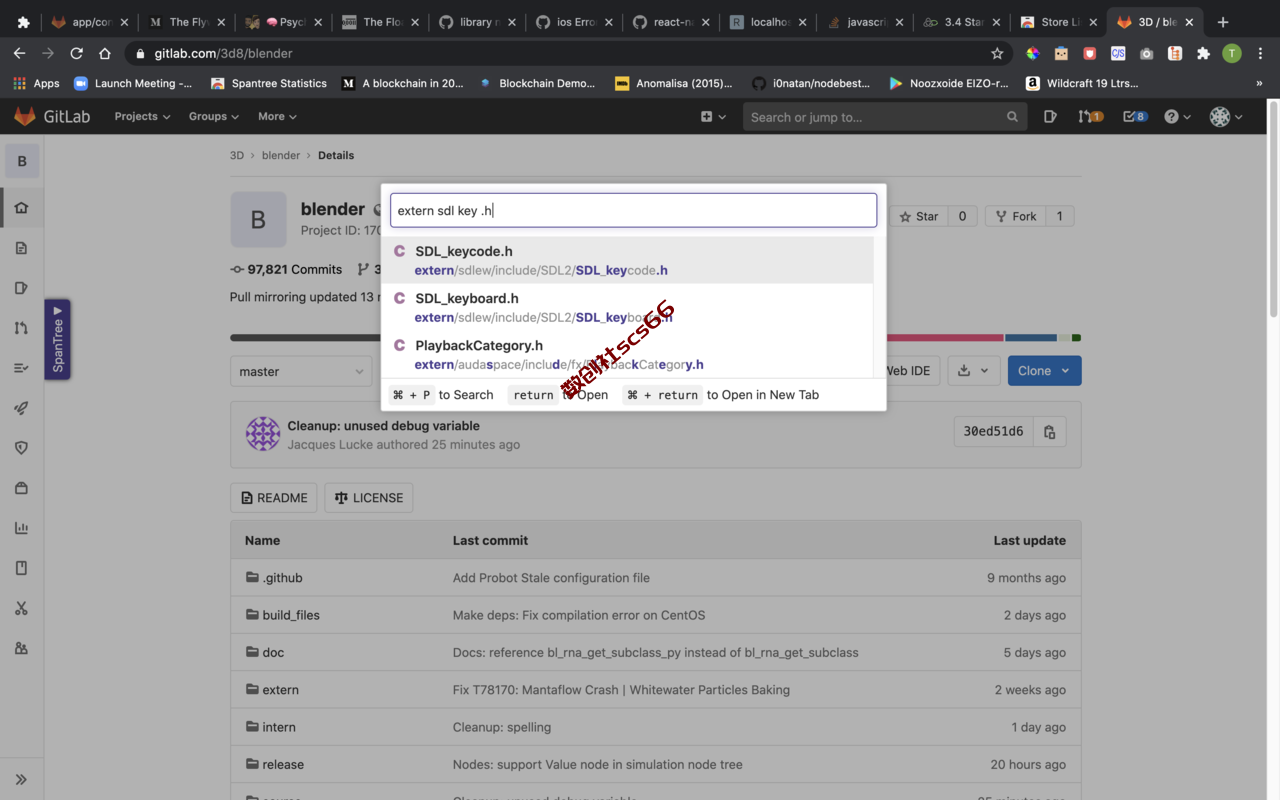Open the Clone dropdown
The image size is (1280, 800).
pos(1044,371)
